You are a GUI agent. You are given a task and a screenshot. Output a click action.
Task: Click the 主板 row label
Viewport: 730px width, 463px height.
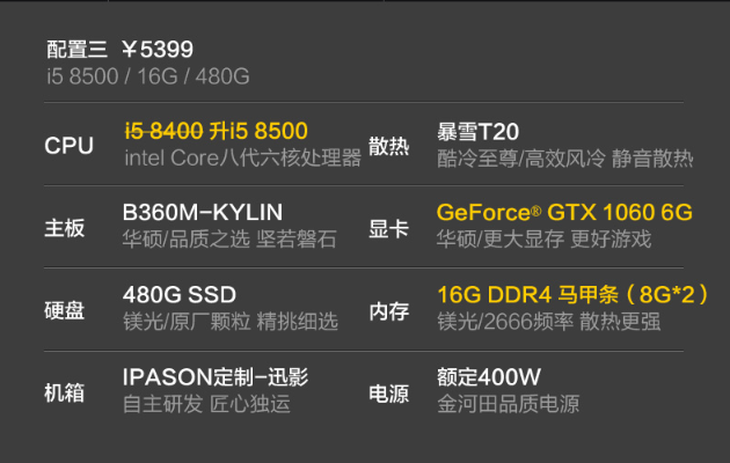pos(65,228)
